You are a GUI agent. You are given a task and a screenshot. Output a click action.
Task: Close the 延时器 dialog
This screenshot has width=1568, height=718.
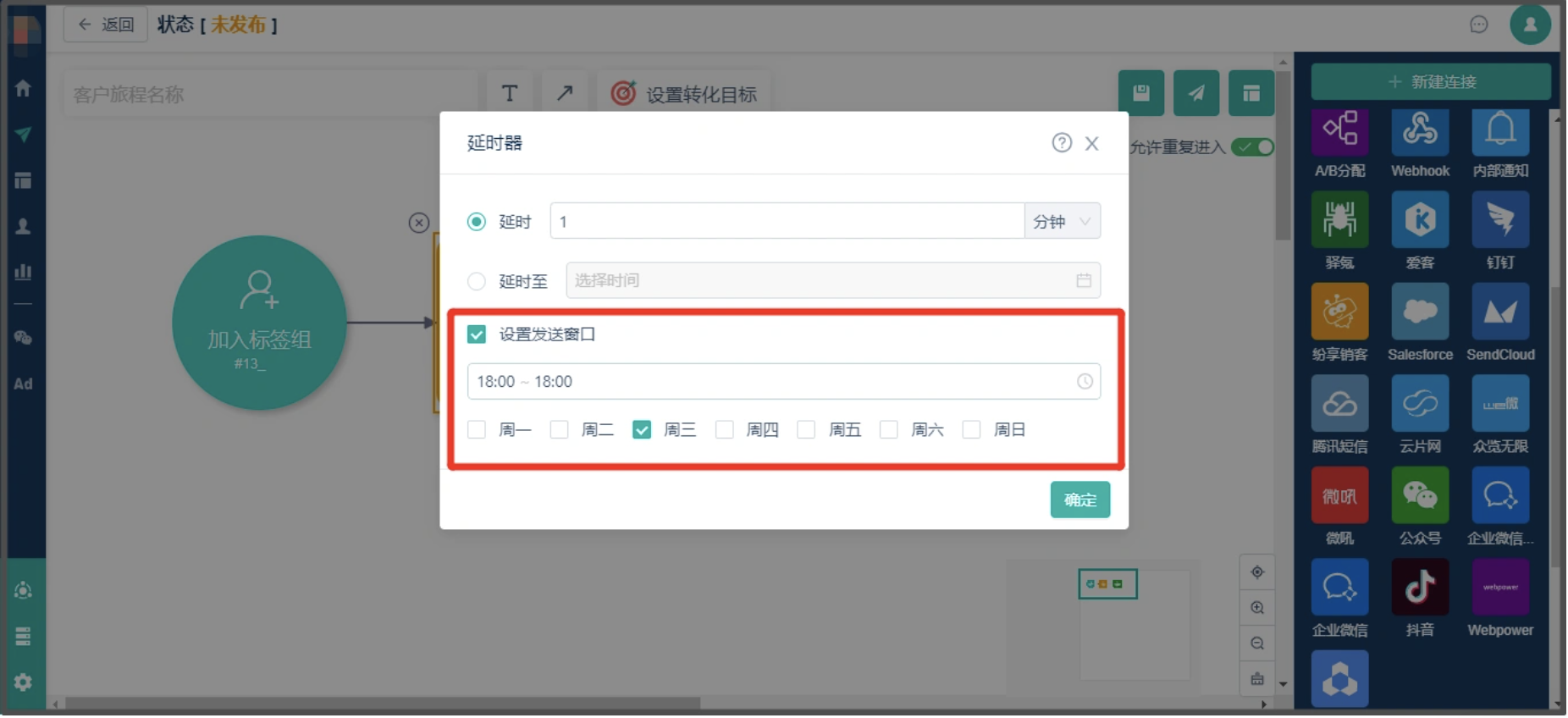pos(1093,144)
